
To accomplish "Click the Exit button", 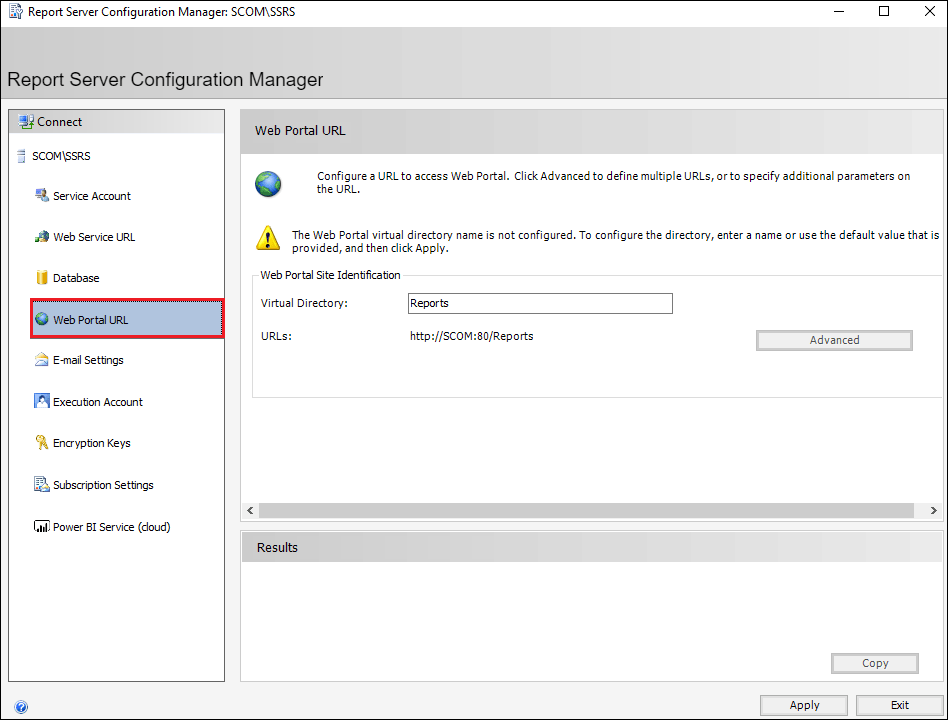I will click(900, 705).
